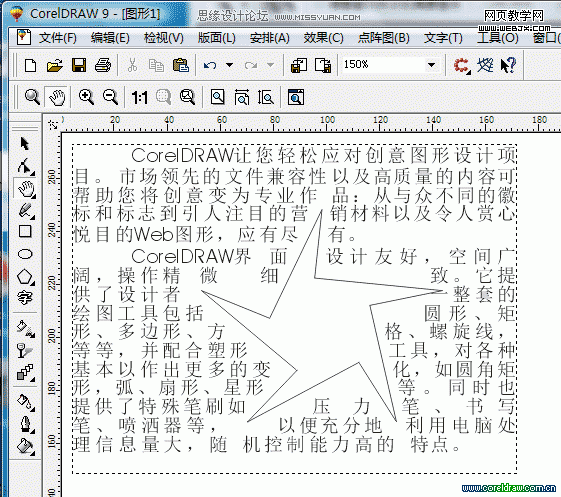Select the Pick arrow tool
Viewport: 561px width, 497px height.
coord(24,143)
